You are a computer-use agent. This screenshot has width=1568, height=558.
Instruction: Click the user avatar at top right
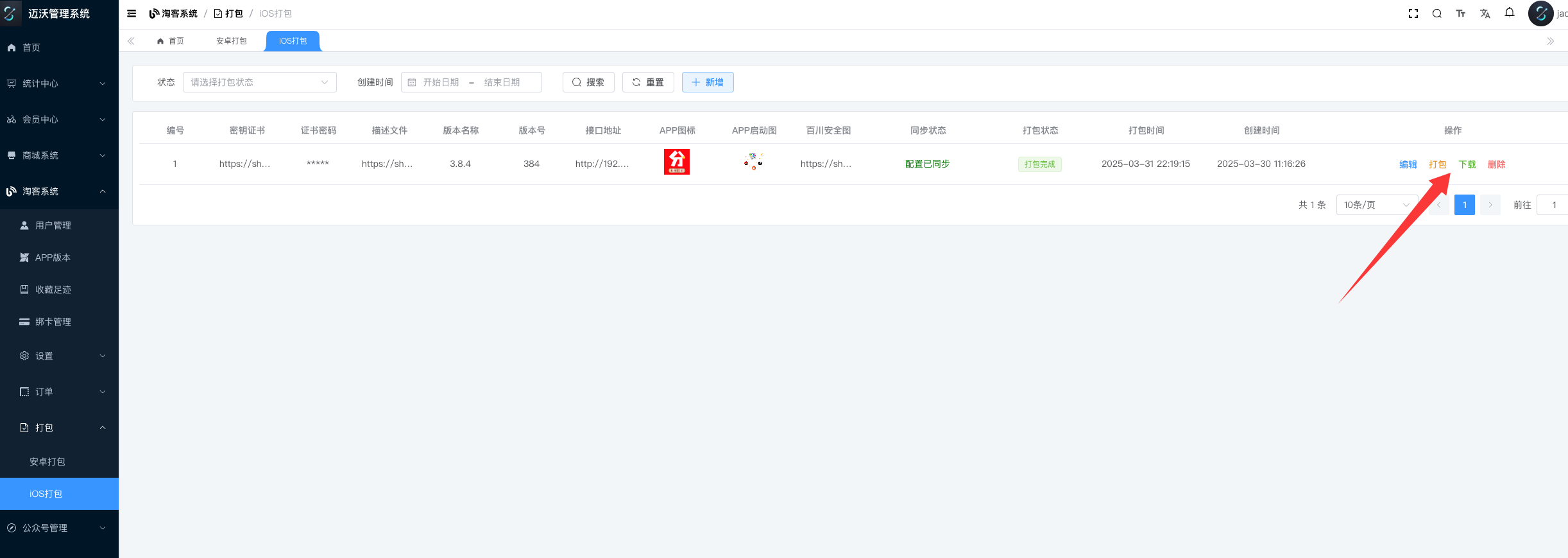[x=1540, y=13]
